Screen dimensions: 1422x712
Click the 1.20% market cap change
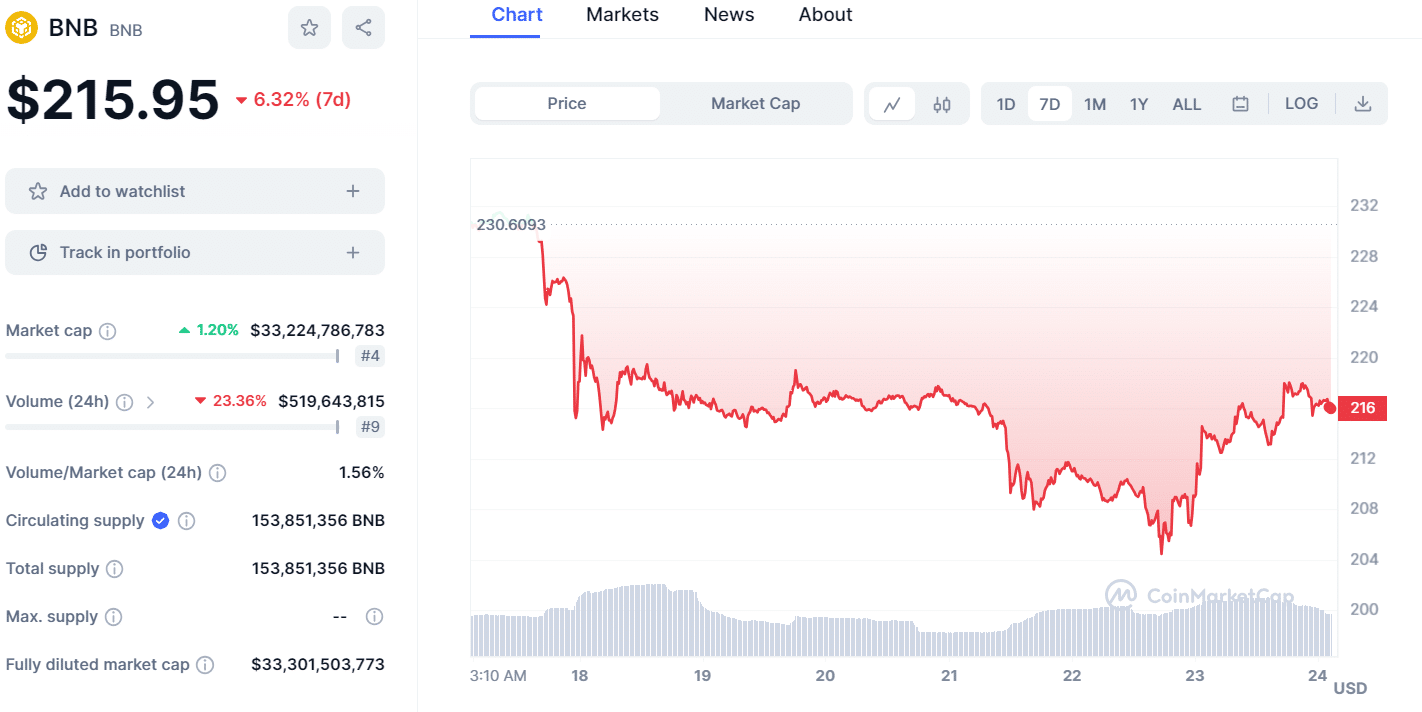coord(209,330)
